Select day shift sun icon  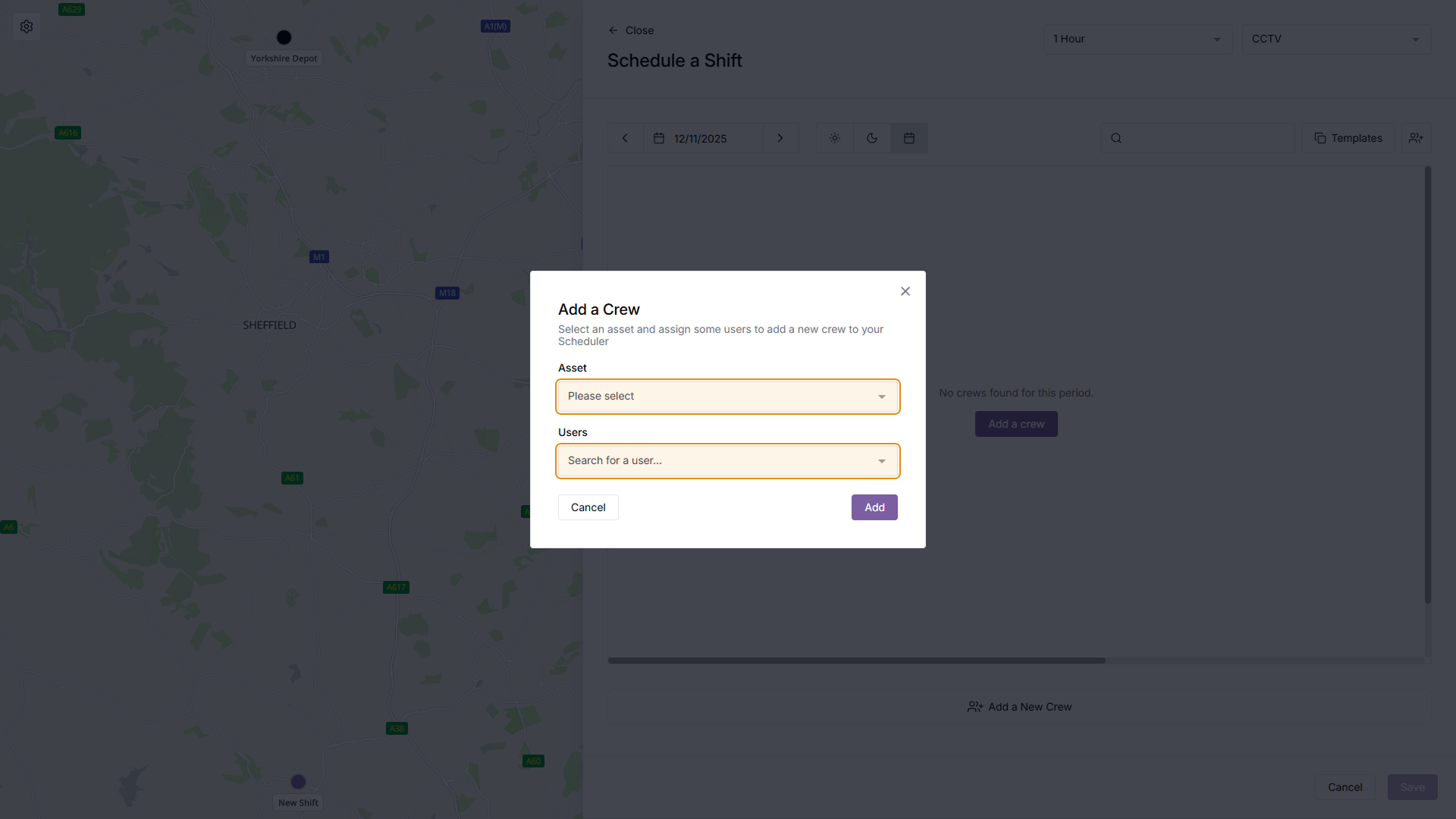(835, 138)
